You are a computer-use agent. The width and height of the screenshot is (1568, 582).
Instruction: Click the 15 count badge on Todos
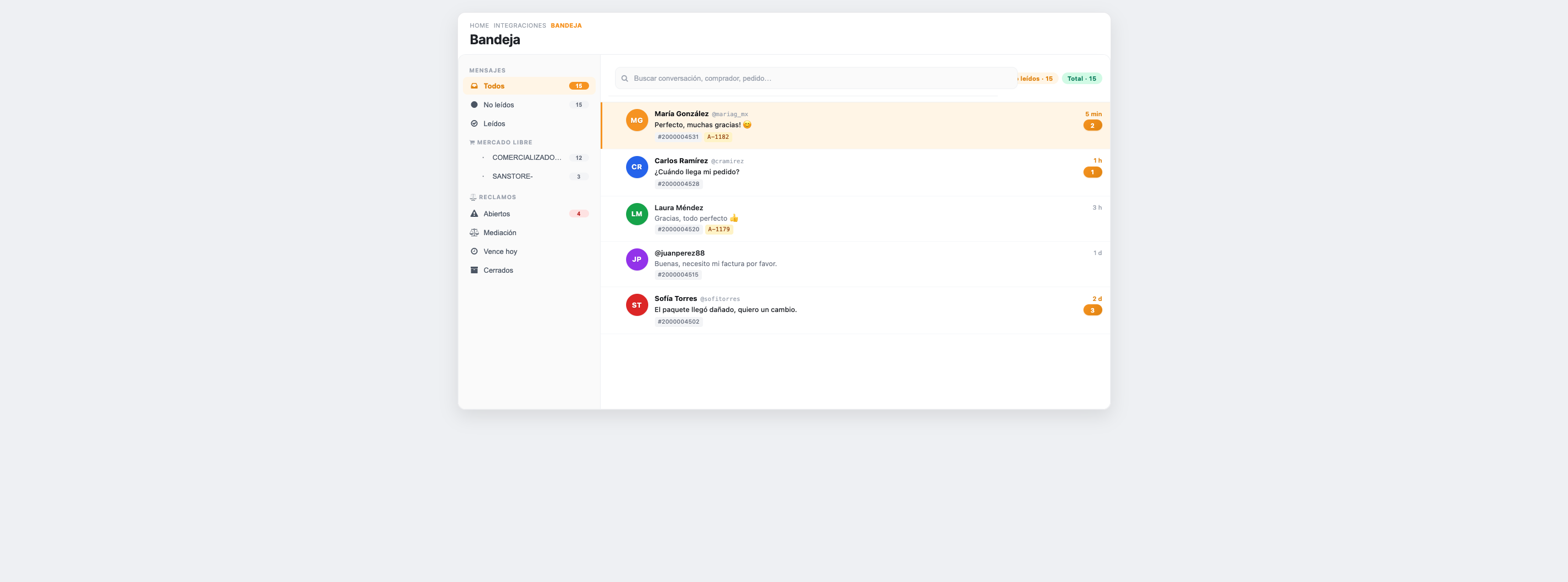click(x=579, y=86)
